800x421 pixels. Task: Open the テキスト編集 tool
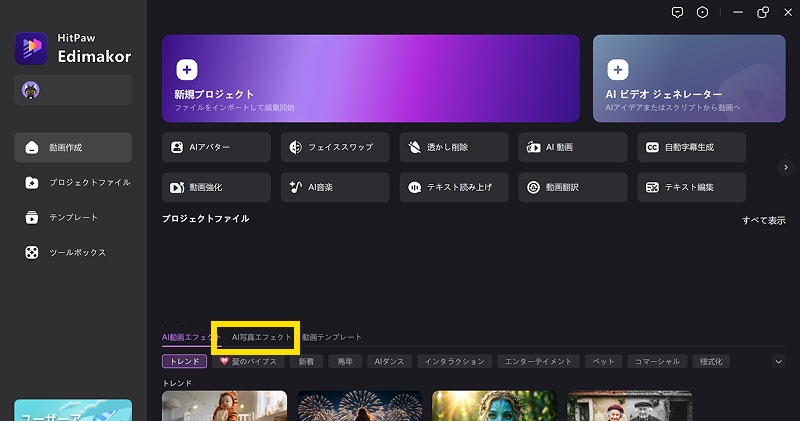point(692,187)
